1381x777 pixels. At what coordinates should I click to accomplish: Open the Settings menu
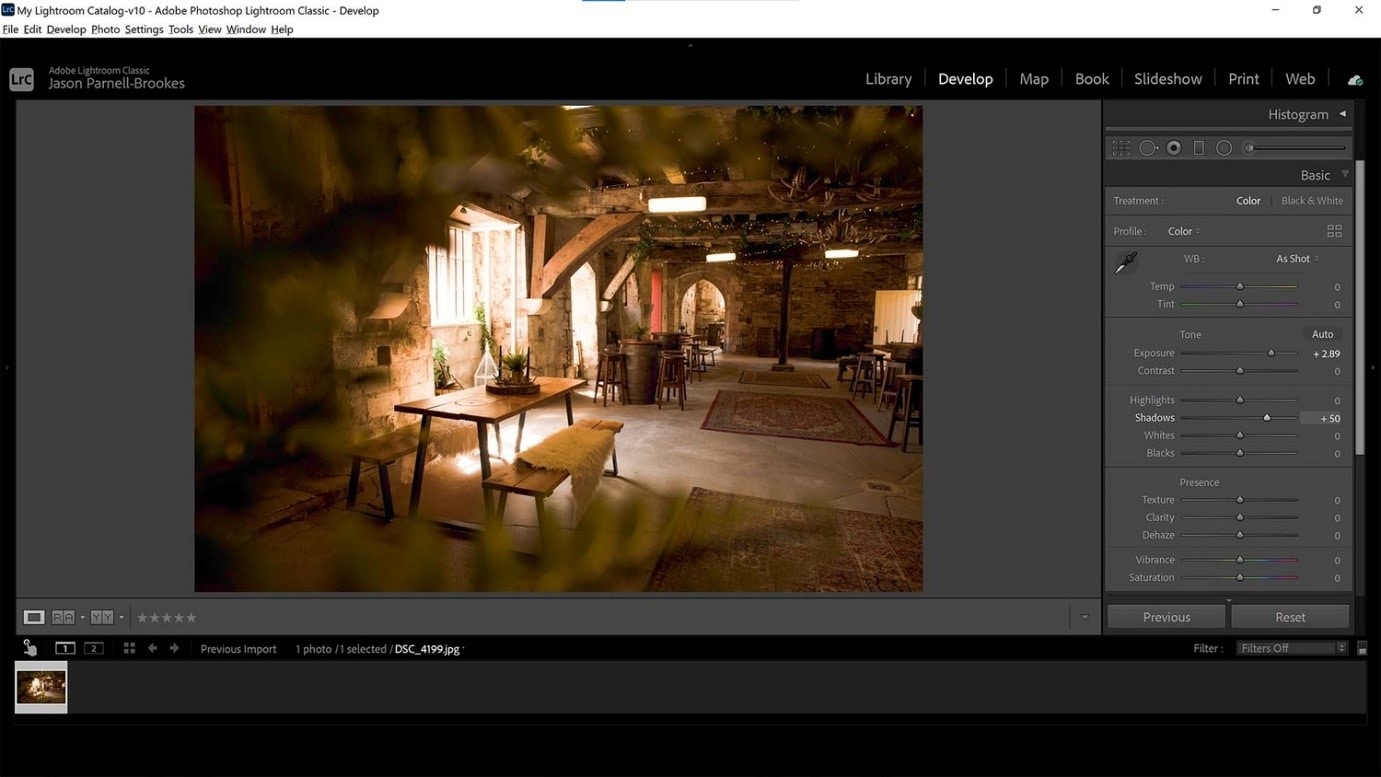[144, 30]
